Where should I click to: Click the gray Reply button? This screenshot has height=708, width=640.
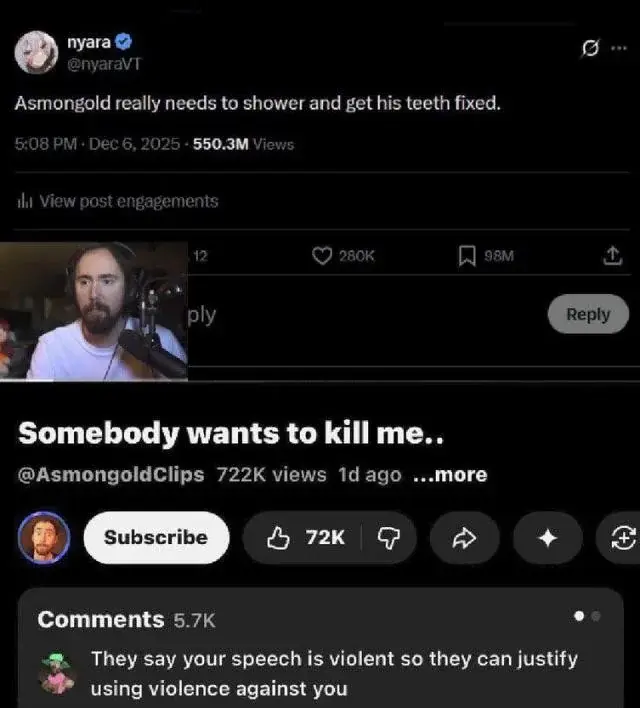(588, 314)
